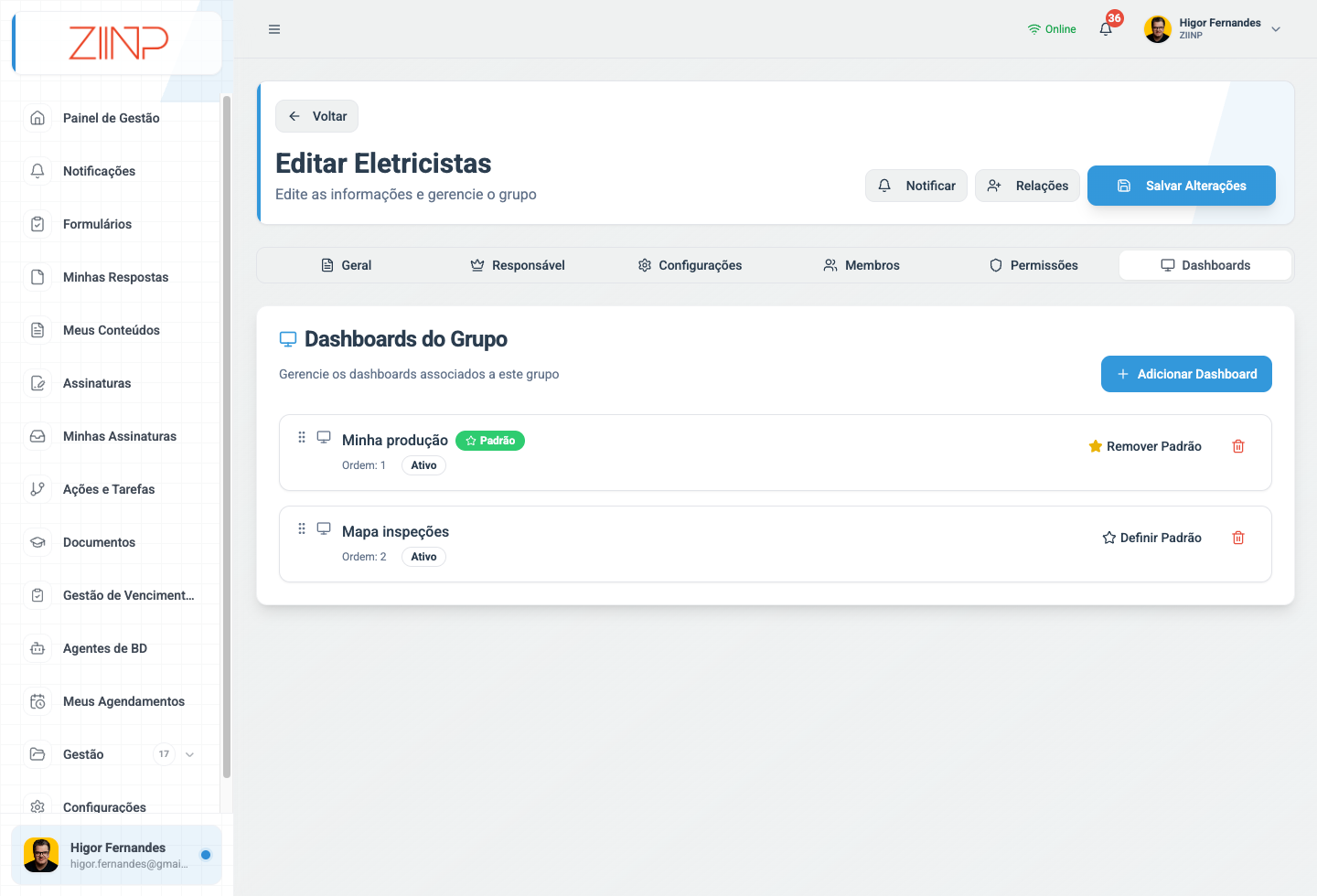The height and width of the screenshot is (896, 1317).
Task: Save changes with Salvar Alterações
Action: (1182, 186)
